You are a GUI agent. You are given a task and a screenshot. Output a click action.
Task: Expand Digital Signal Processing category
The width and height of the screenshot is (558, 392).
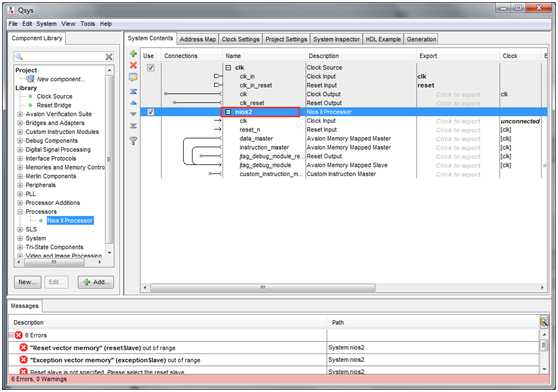click(20, 150)
